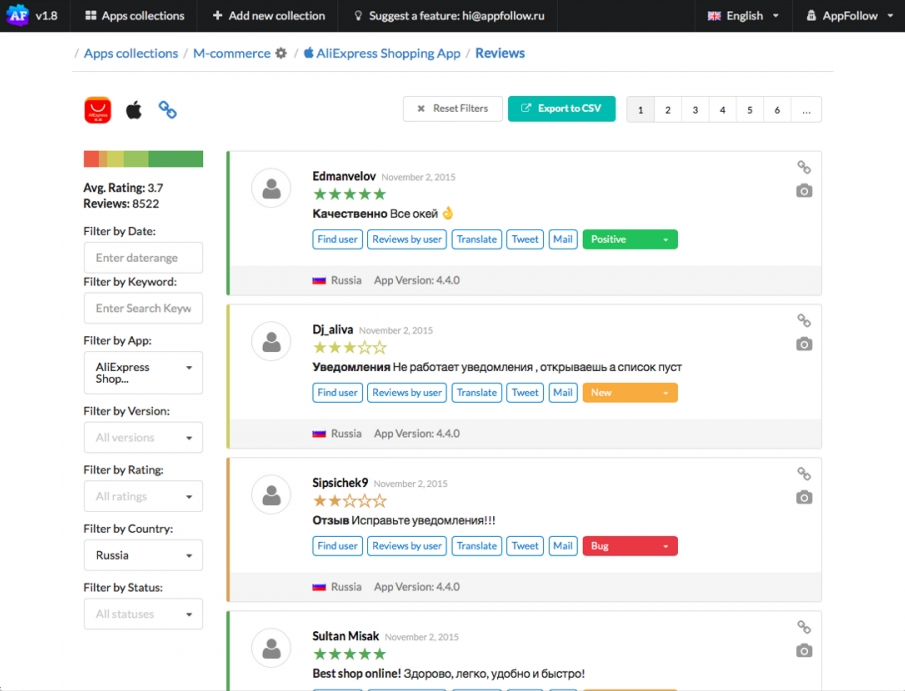Open camera icon on Sipsichek9 review
This screenshot has height=691, width=905.
pyautogui.click(x=804, y=497)
